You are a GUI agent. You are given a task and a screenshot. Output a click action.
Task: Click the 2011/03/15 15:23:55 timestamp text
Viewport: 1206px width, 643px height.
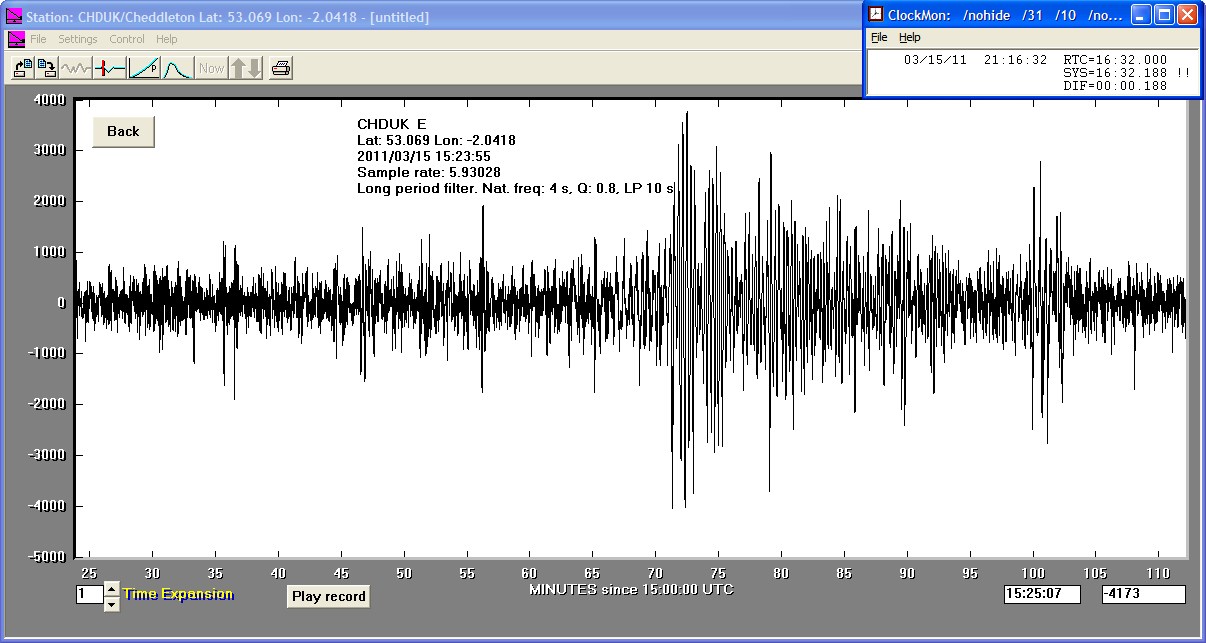point(423,156)
